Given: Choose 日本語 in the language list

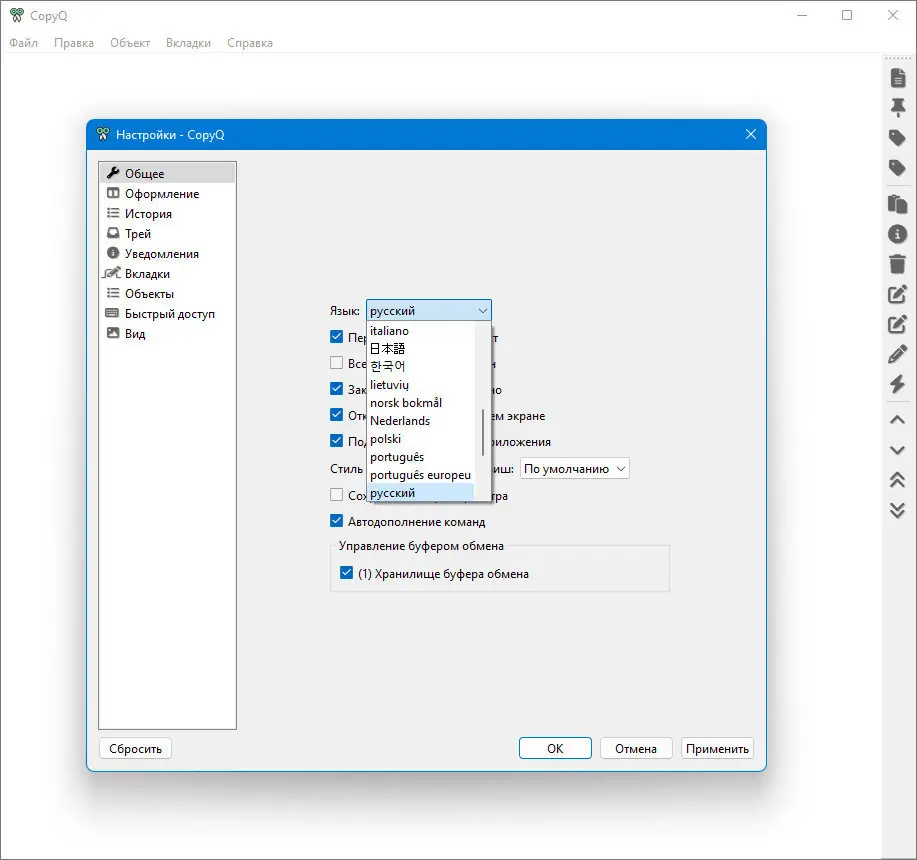Looking at the screenshot, I should [420, 348].
